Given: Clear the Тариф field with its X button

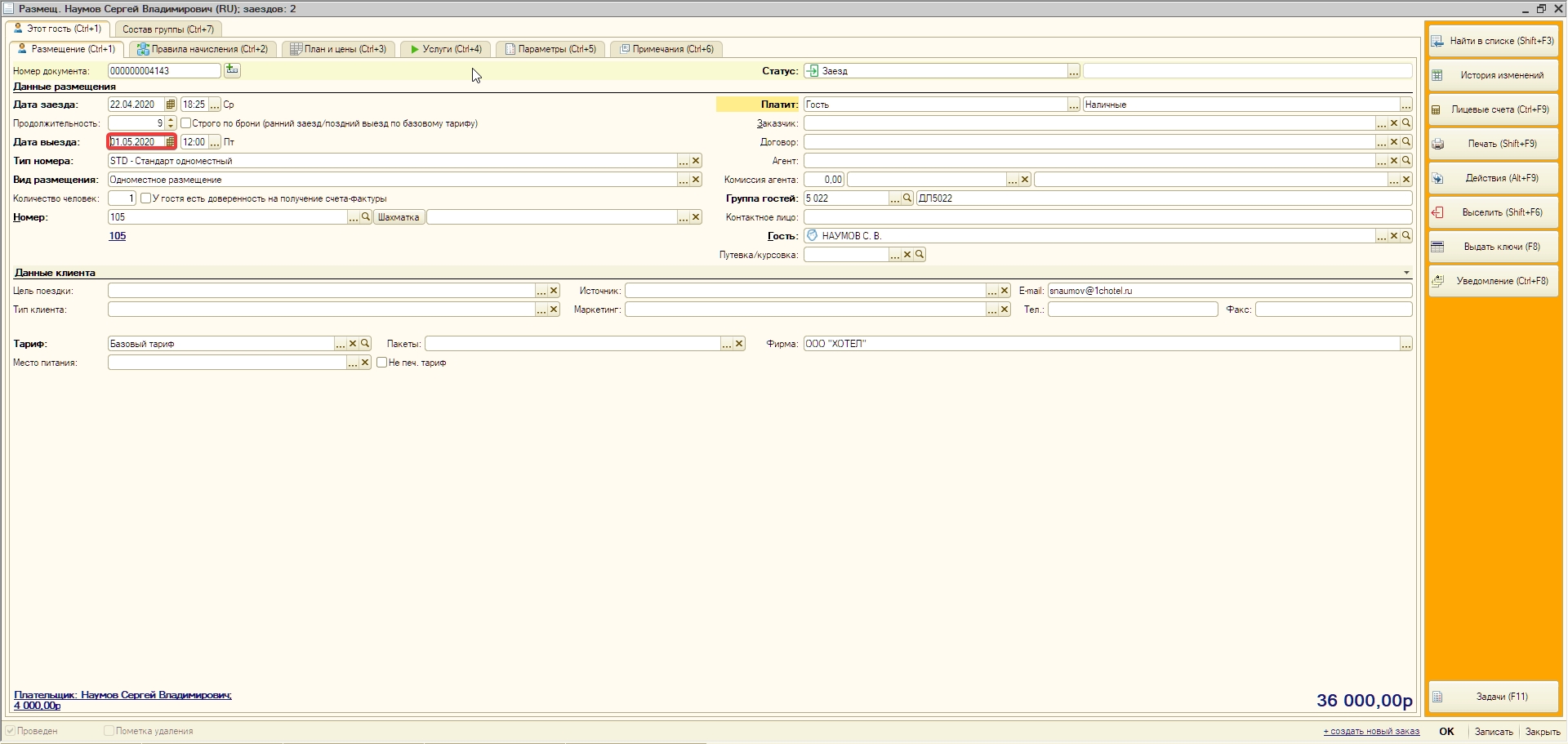Looking at the screenshot, I should 353,344.
